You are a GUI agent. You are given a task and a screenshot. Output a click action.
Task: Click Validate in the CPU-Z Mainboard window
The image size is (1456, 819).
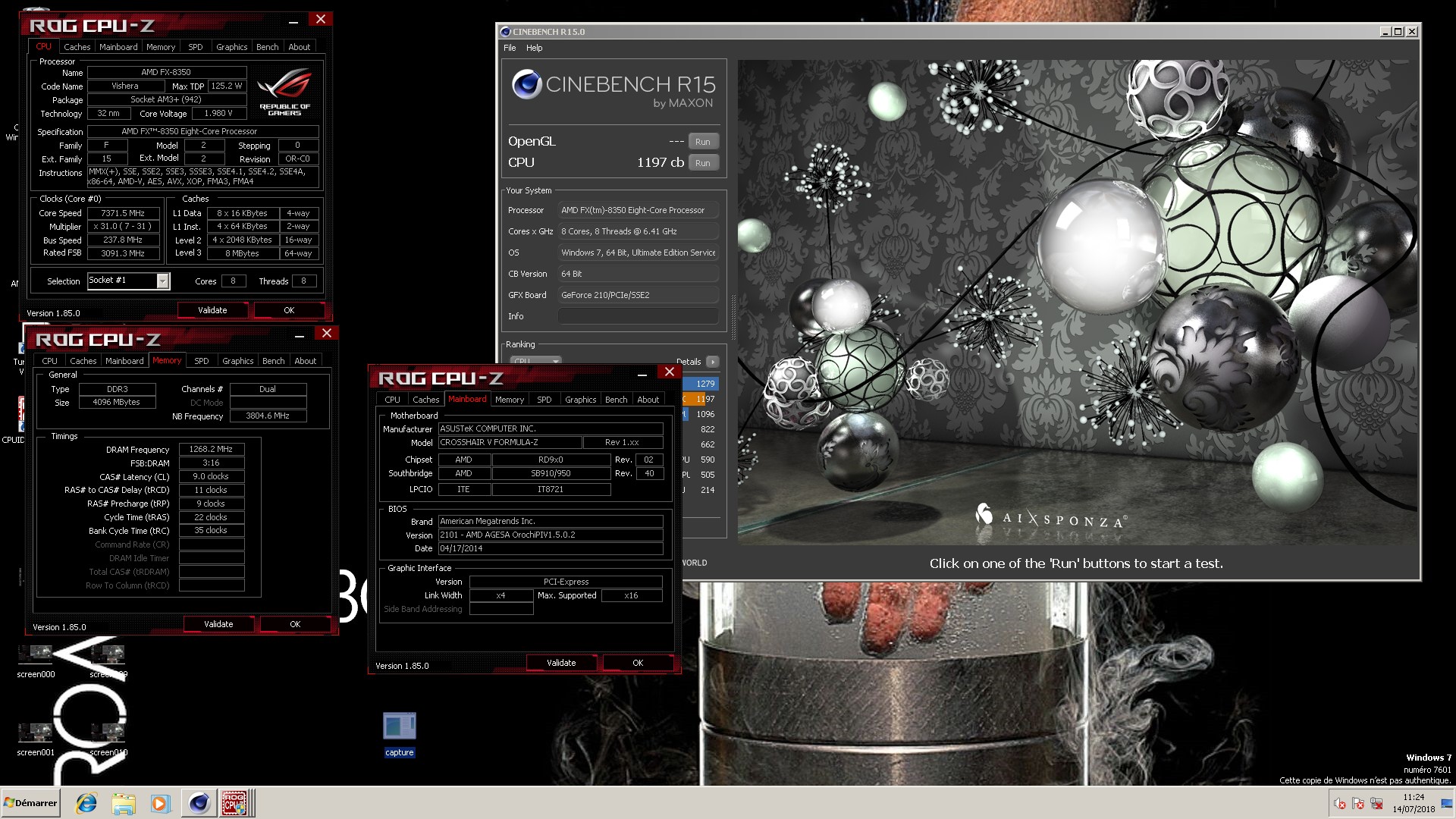pyautogui.click(x=561, y=663)
